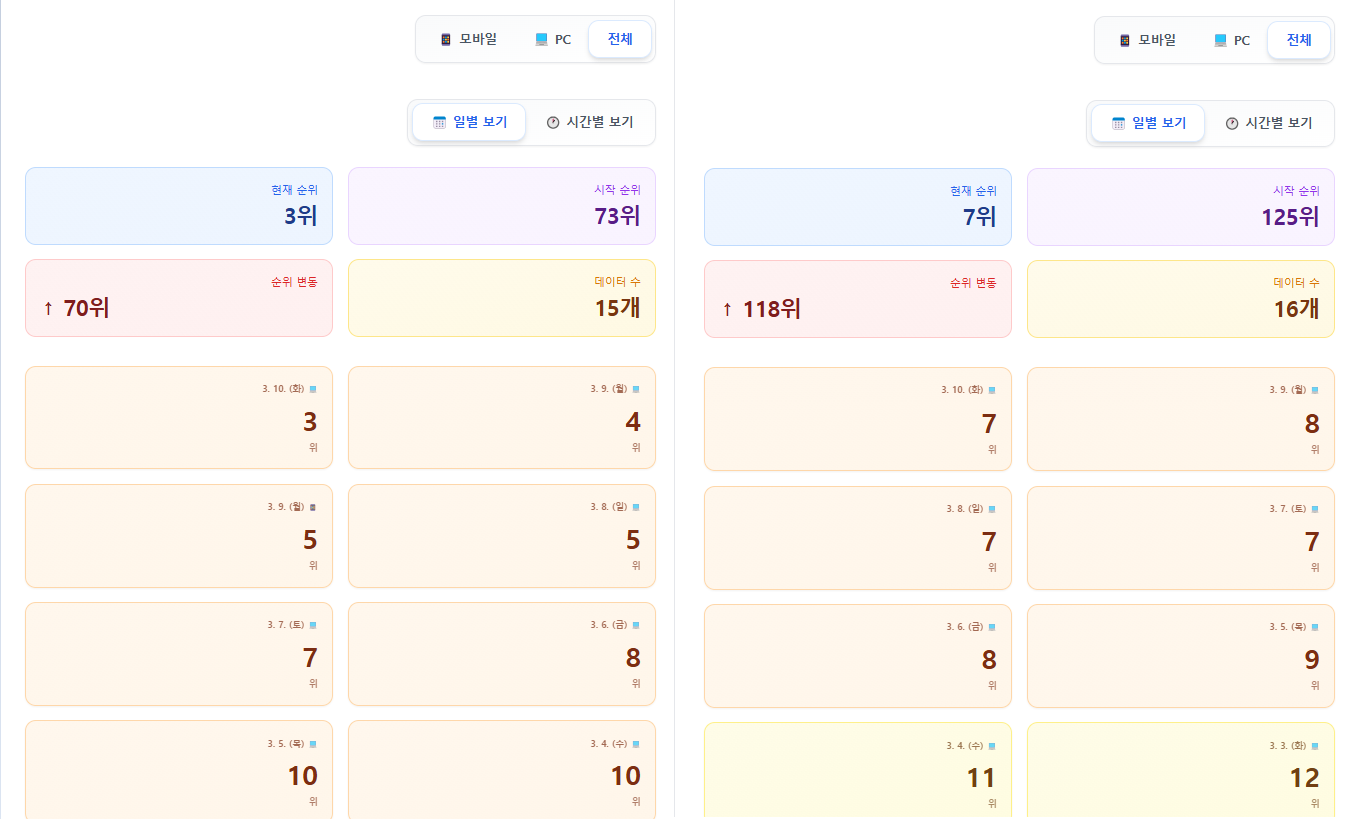
Task: Select the PC filter in the left panel
Action: (x=553, y=40)
